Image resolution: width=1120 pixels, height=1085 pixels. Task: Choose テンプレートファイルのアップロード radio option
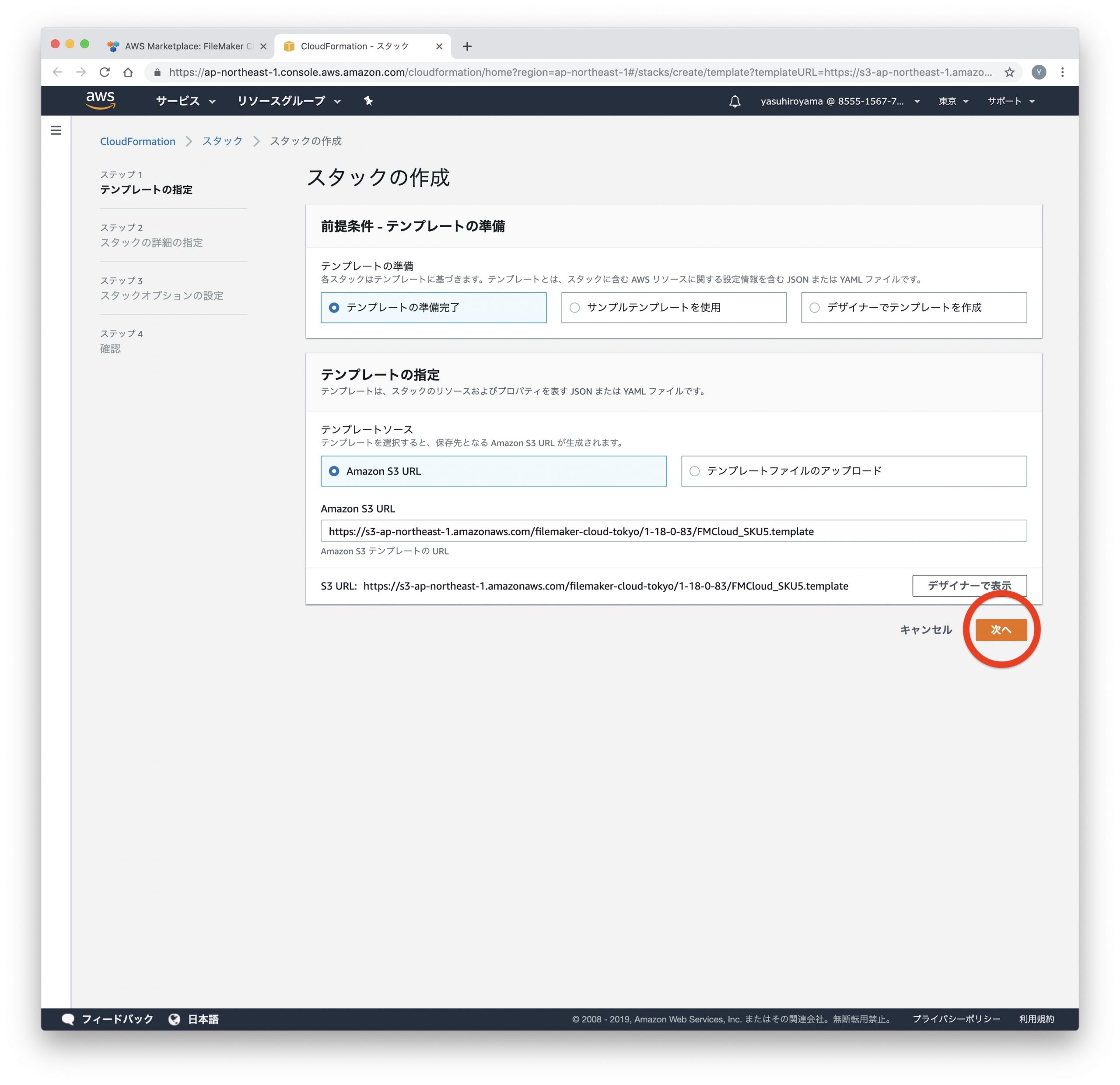coord(695,471)
